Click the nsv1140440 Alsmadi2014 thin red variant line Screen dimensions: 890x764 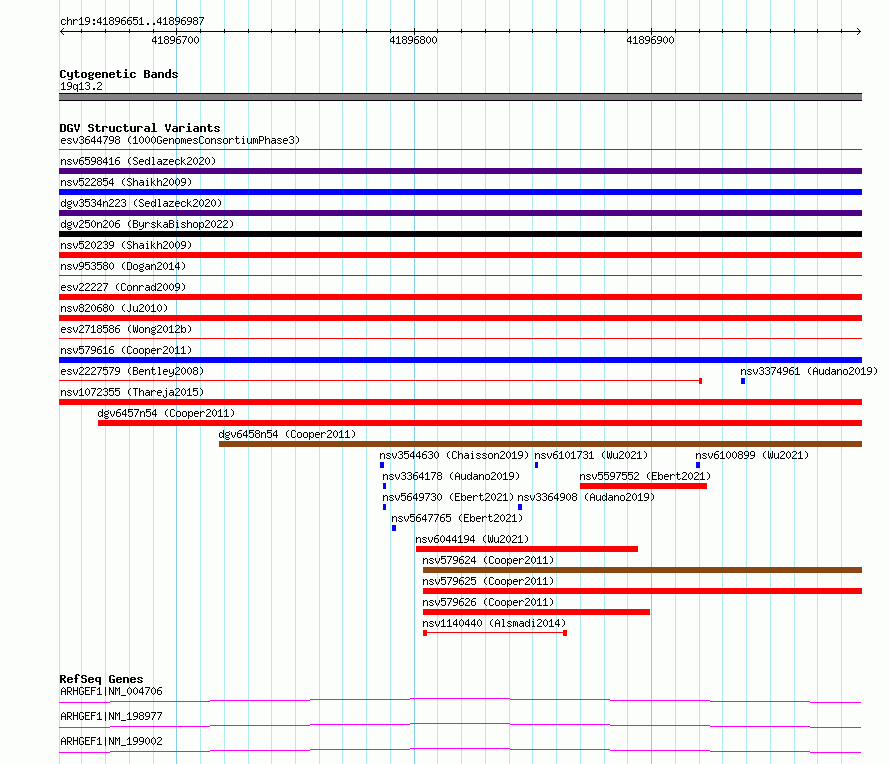tap(495, 633)
